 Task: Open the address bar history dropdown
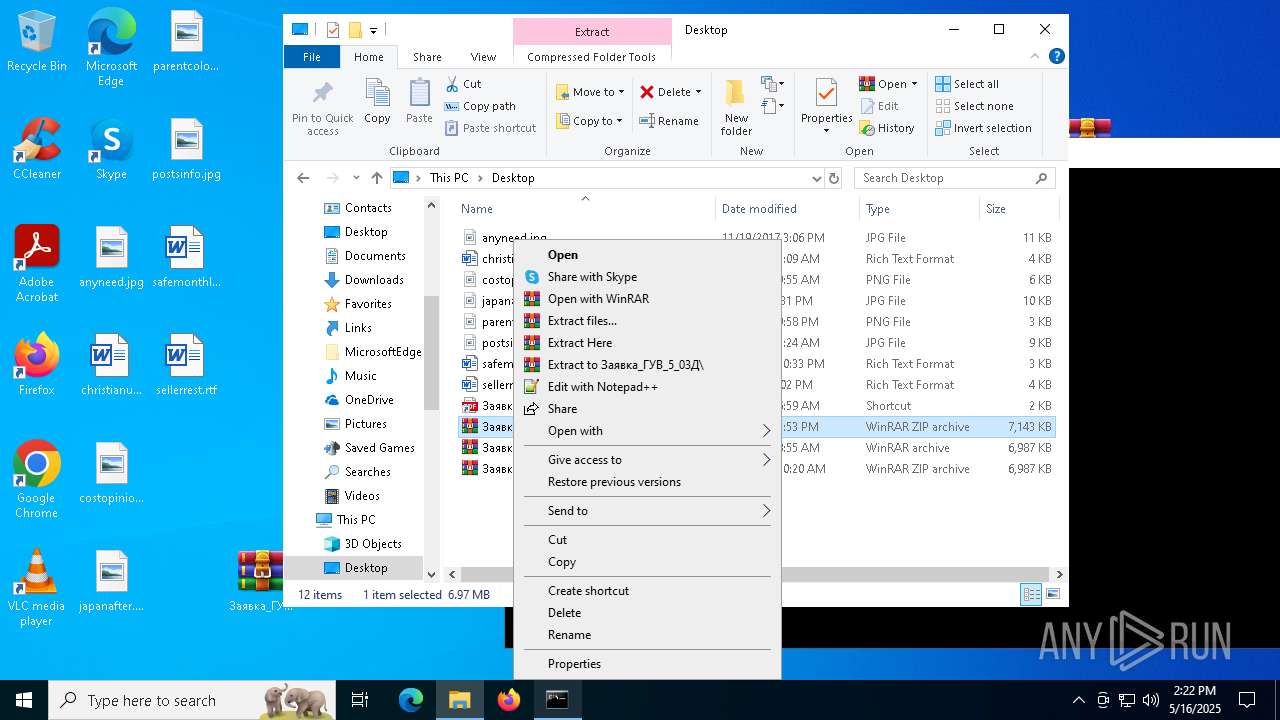tap(817, 178)
